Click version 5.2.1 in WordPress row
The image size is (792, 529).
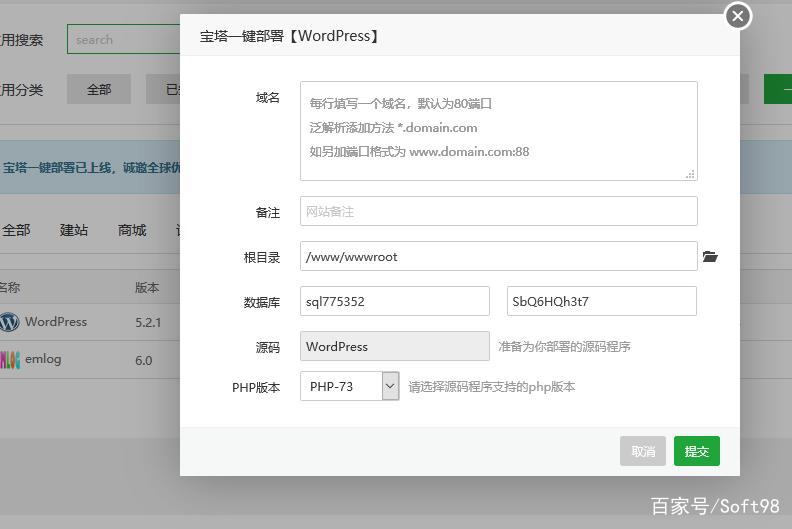pos(148,322)
